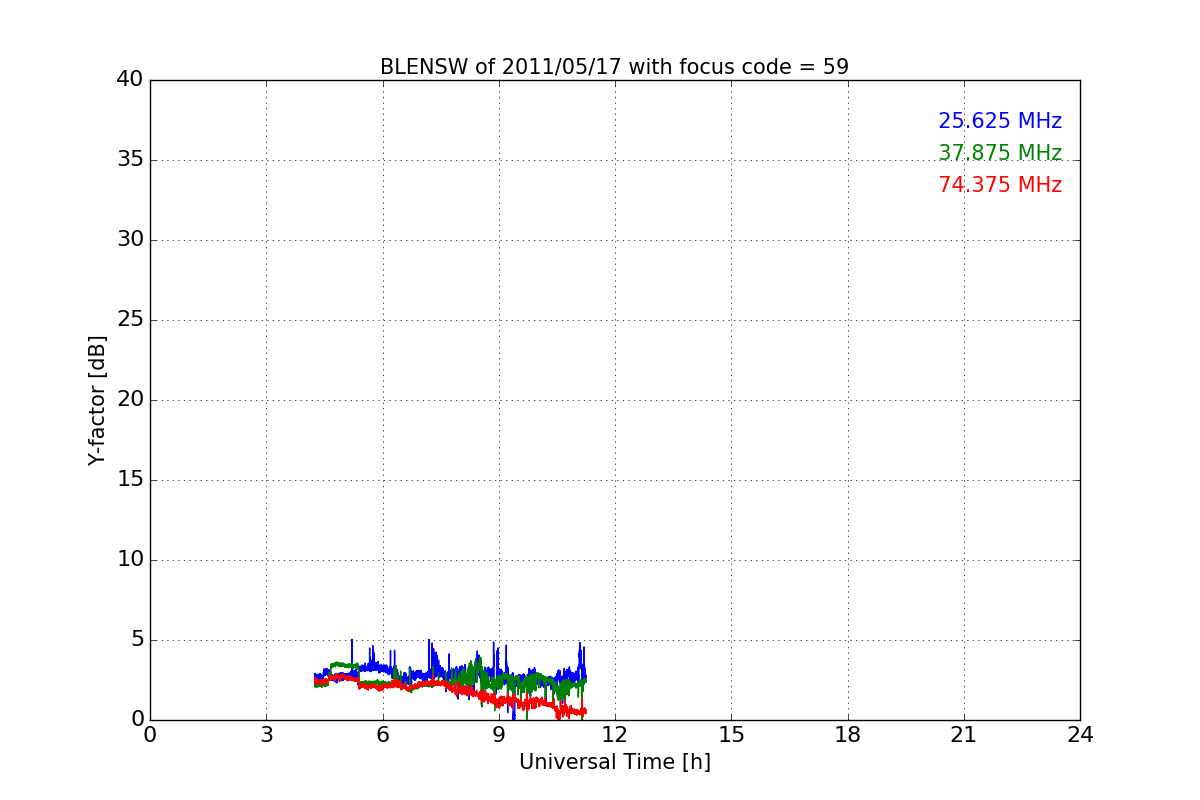
Task: Click the y-axis tick label 40
Action: [130, 80]
